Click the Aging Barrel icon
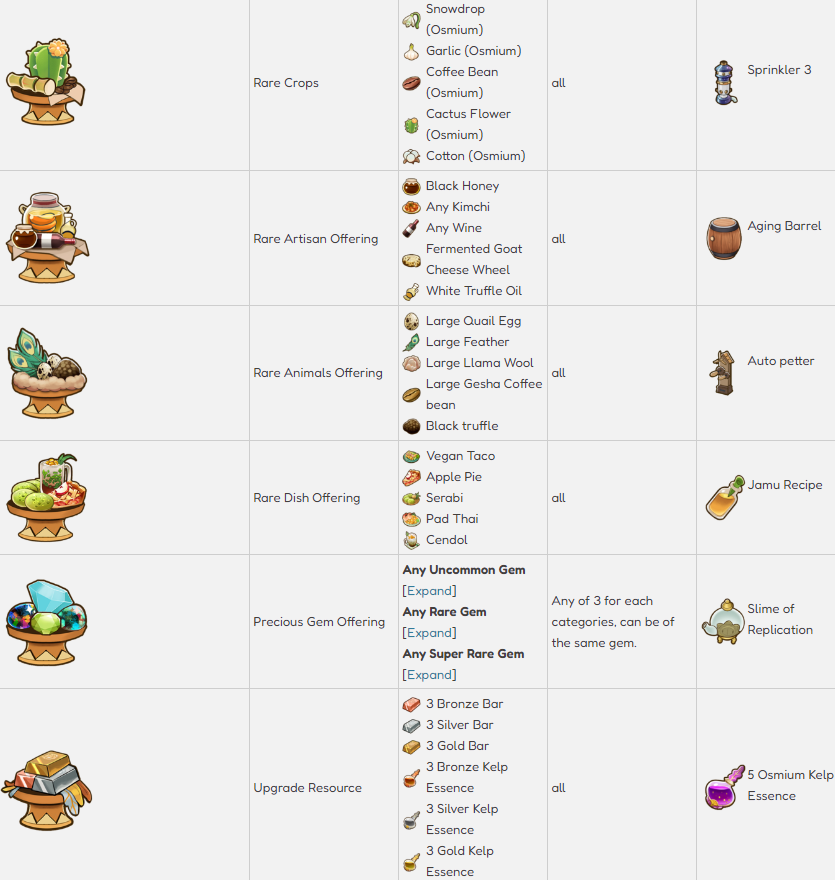The image size is (835, 880). point(724,238)
